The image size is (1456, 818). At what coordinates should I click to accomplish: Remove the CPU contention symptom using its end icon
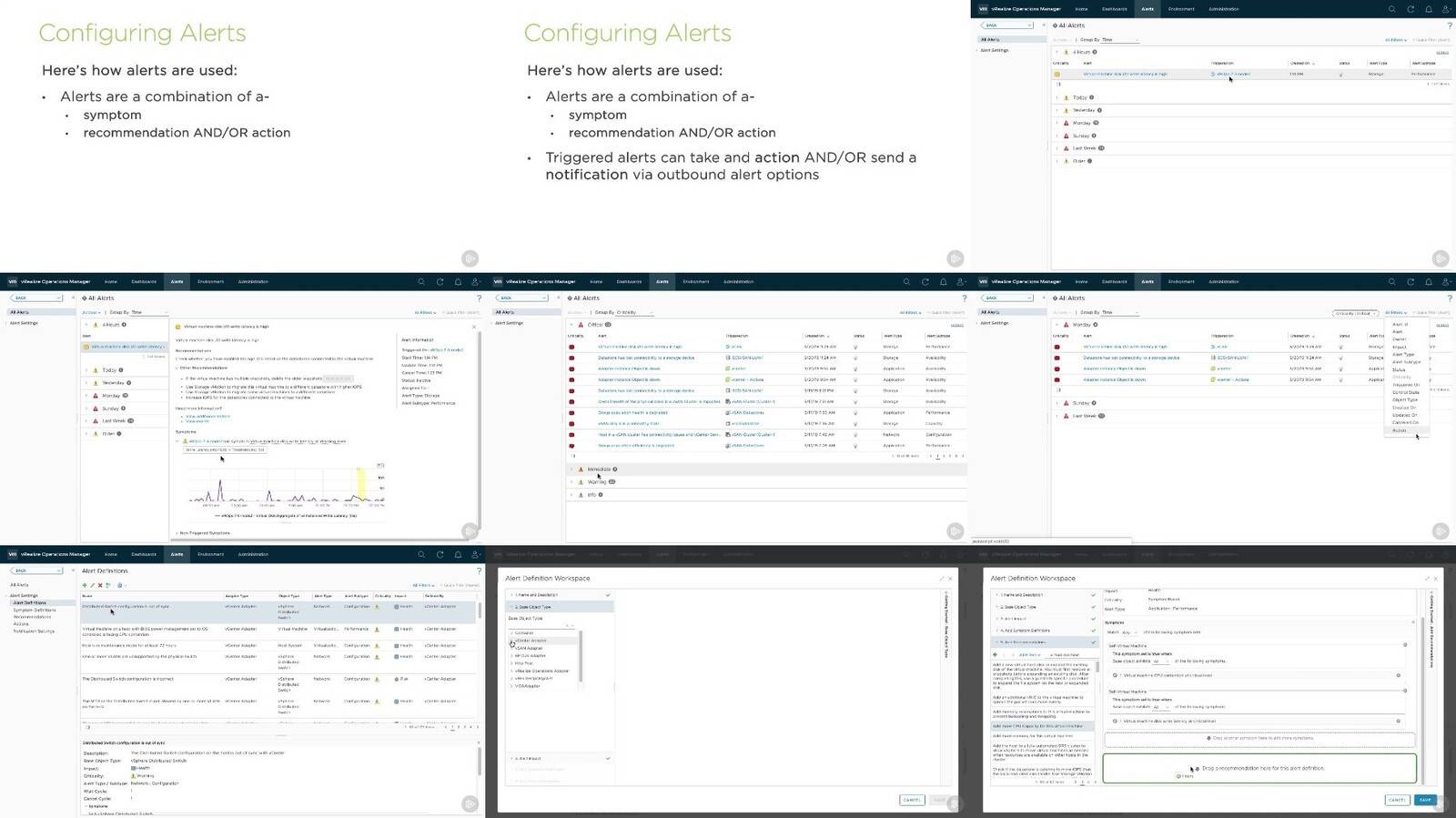[1398, 675]
